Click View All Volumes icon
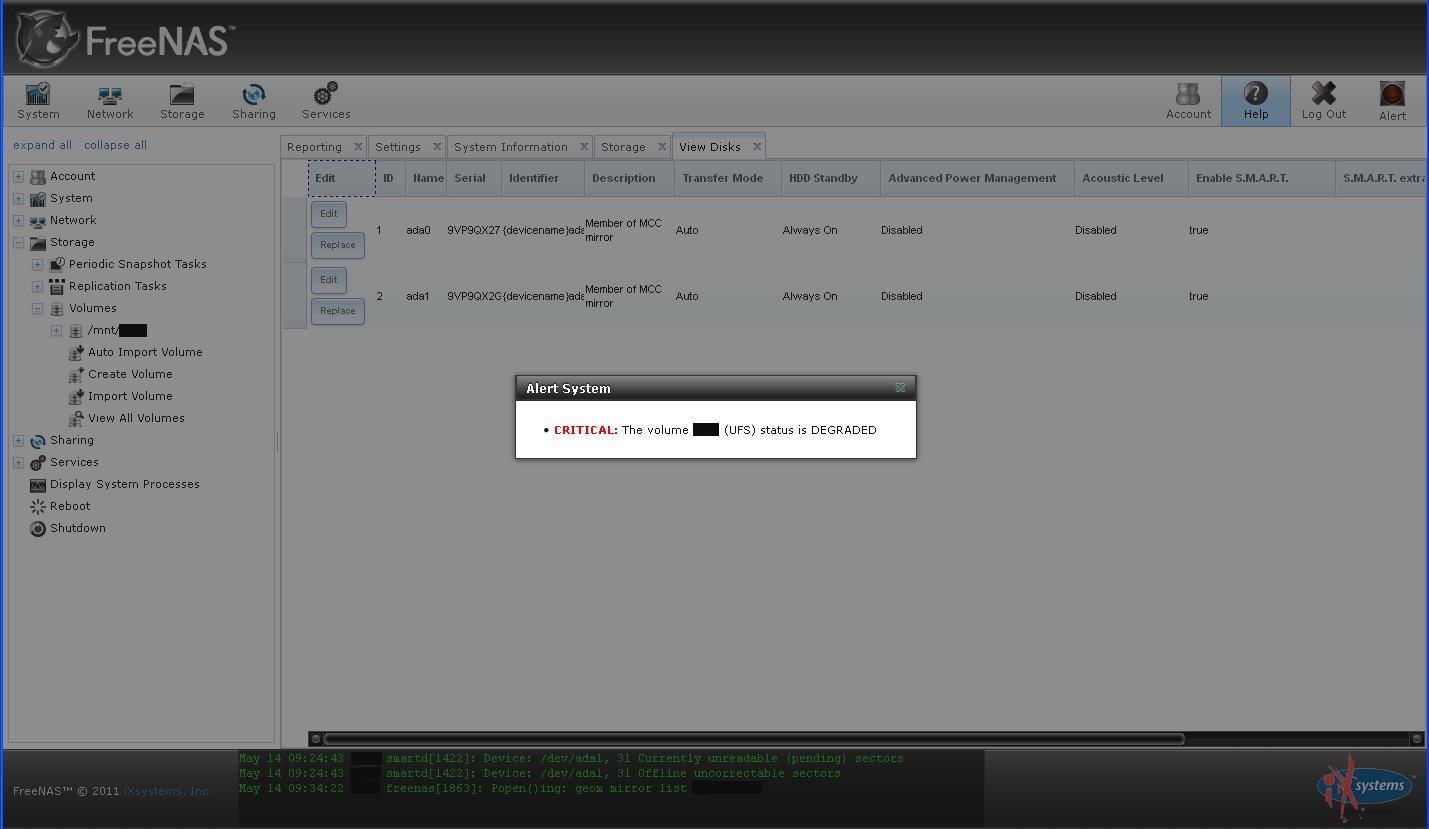The image size is (1429, 829). [76, 419]
